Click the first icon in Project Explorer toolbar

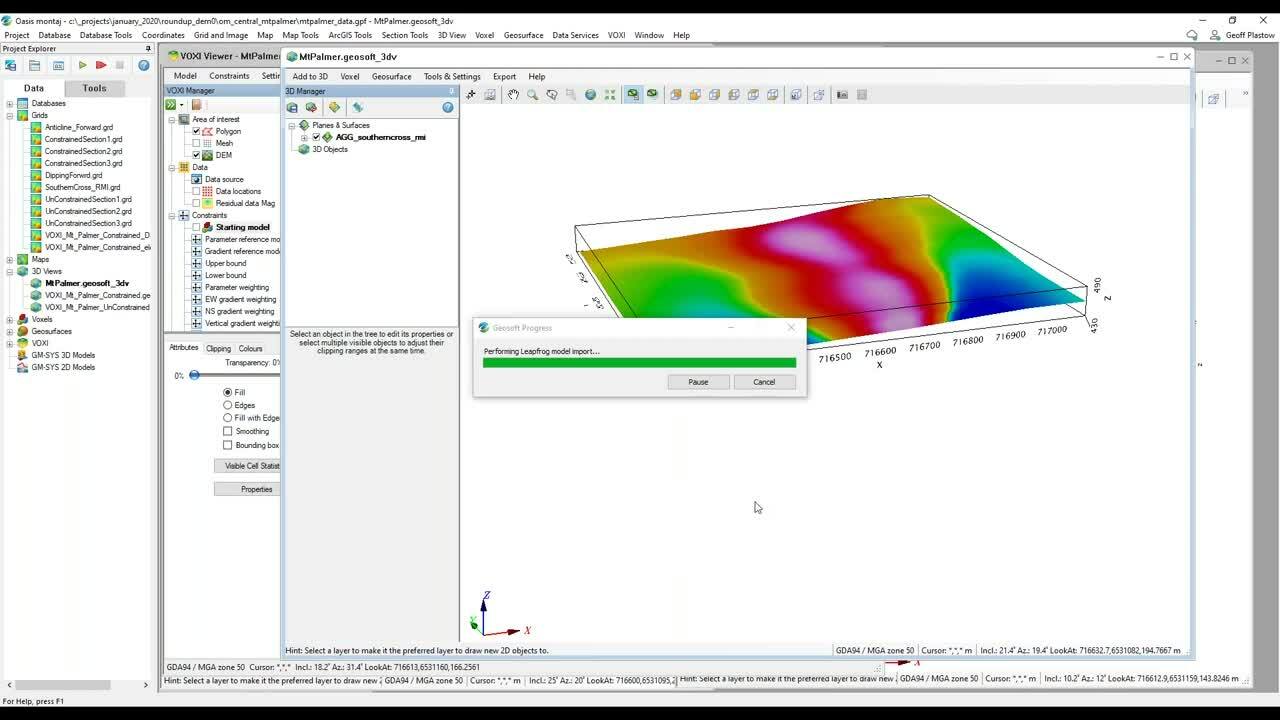pyautogui.click(x=11, y=66)
